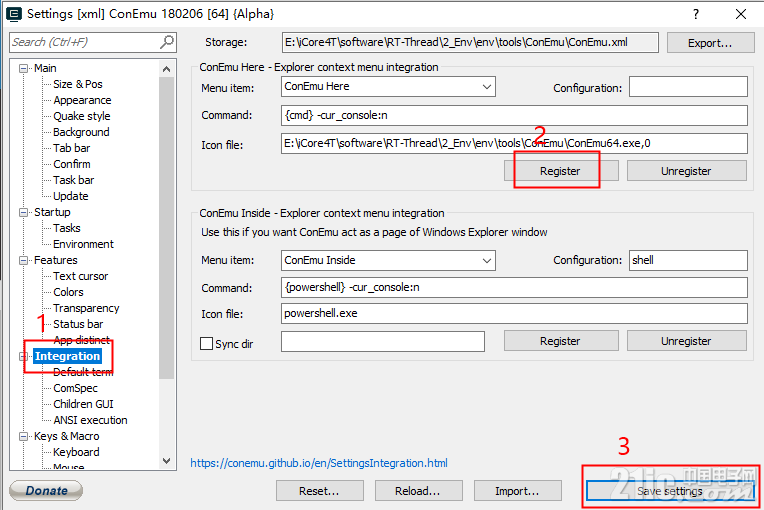Open ANSI execution settings

click(90, 420)
